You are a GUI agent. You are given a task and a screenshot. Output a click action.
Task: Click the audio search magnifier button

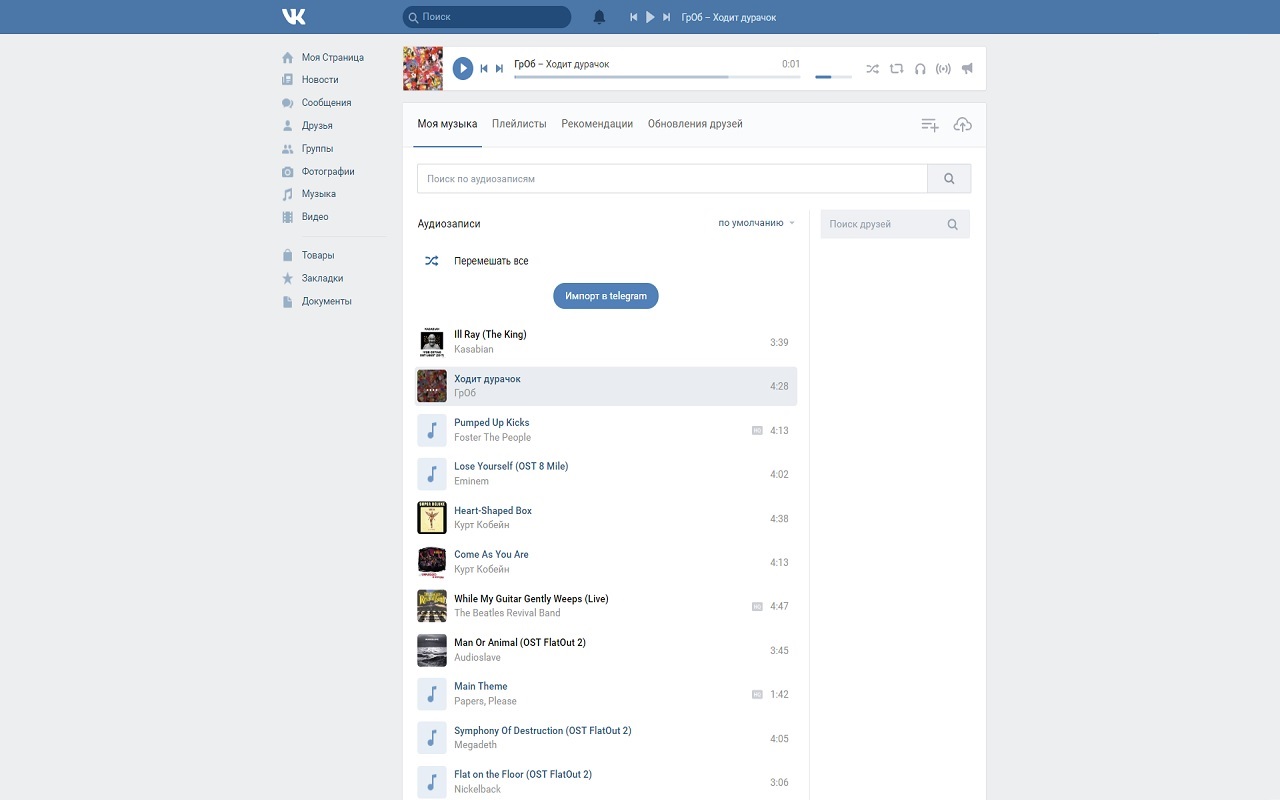(949, 179)
